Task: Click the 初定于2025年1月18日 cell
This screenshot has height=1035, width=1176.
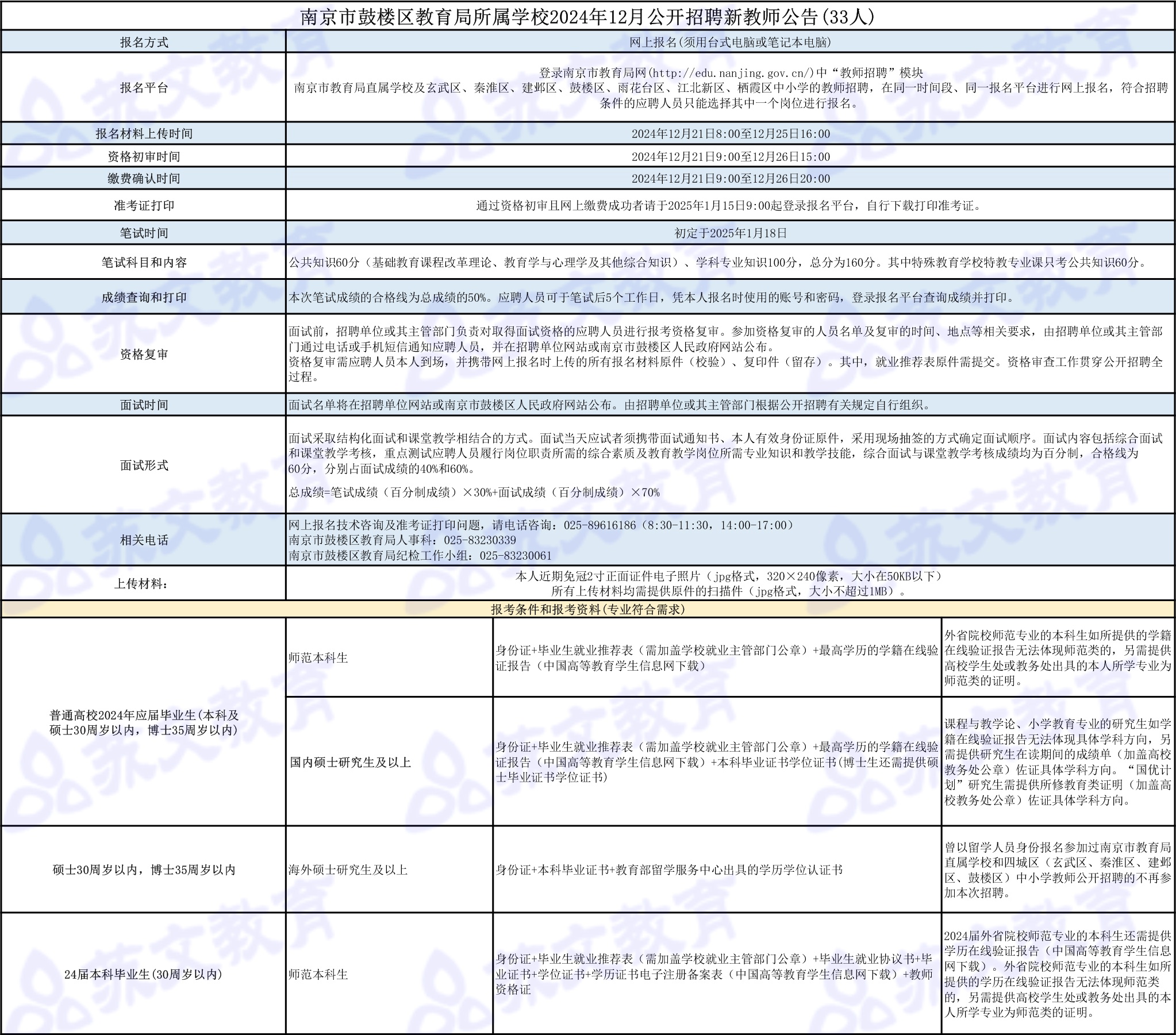Action: pos(730,233)
